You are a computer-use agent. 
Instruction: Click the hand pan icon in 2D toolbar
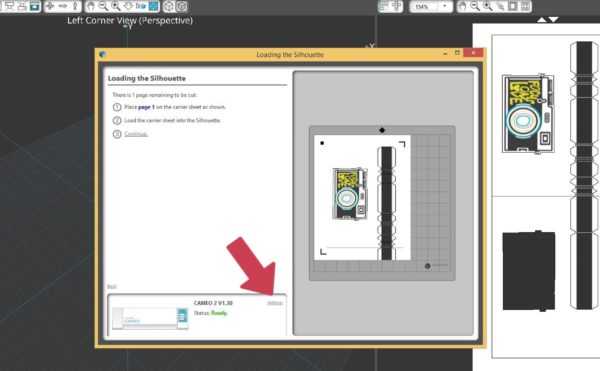tap(463, 6)
